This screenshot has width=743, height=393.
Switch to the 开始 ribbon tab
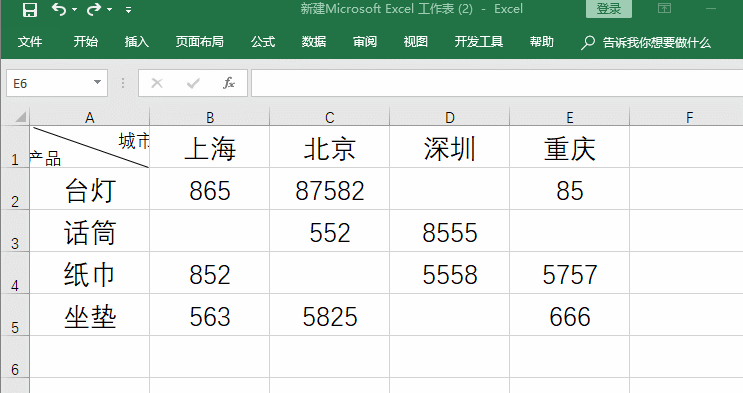(x=86, y=42)
